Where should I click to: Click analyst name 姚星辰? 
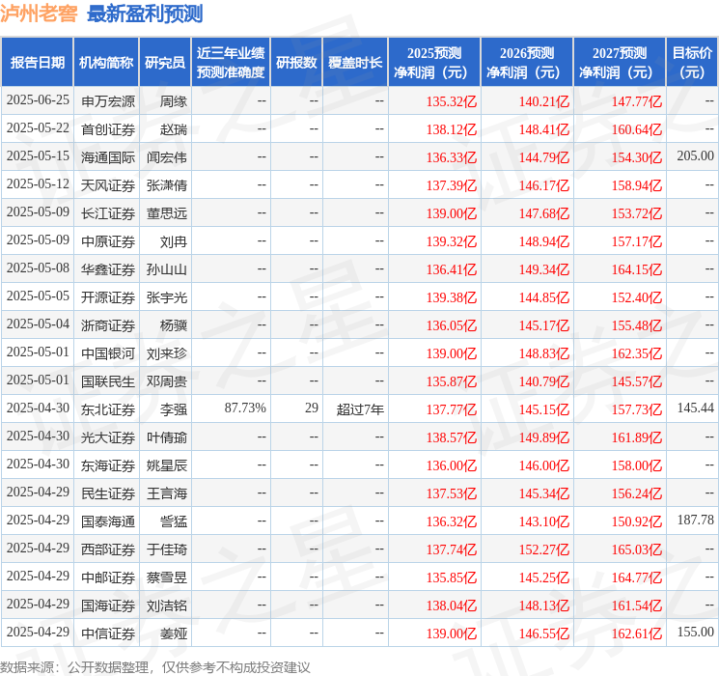coord(166,465)
